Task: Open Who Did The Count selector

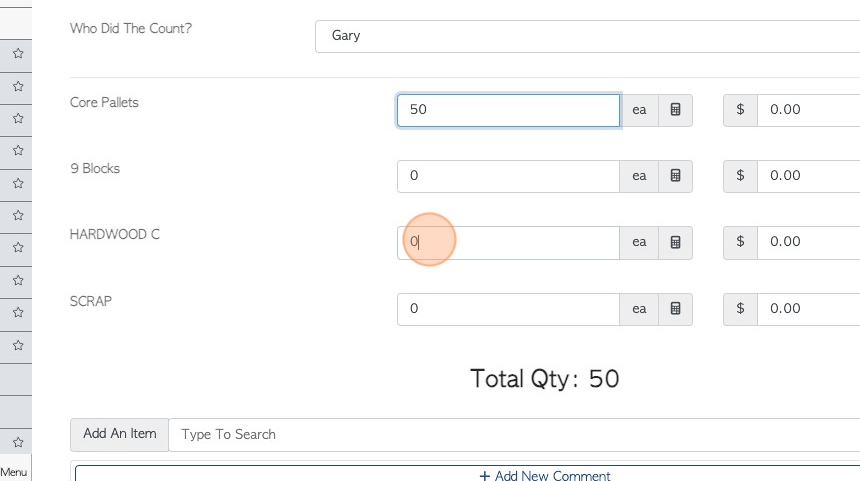Action: tap(587, 36)
